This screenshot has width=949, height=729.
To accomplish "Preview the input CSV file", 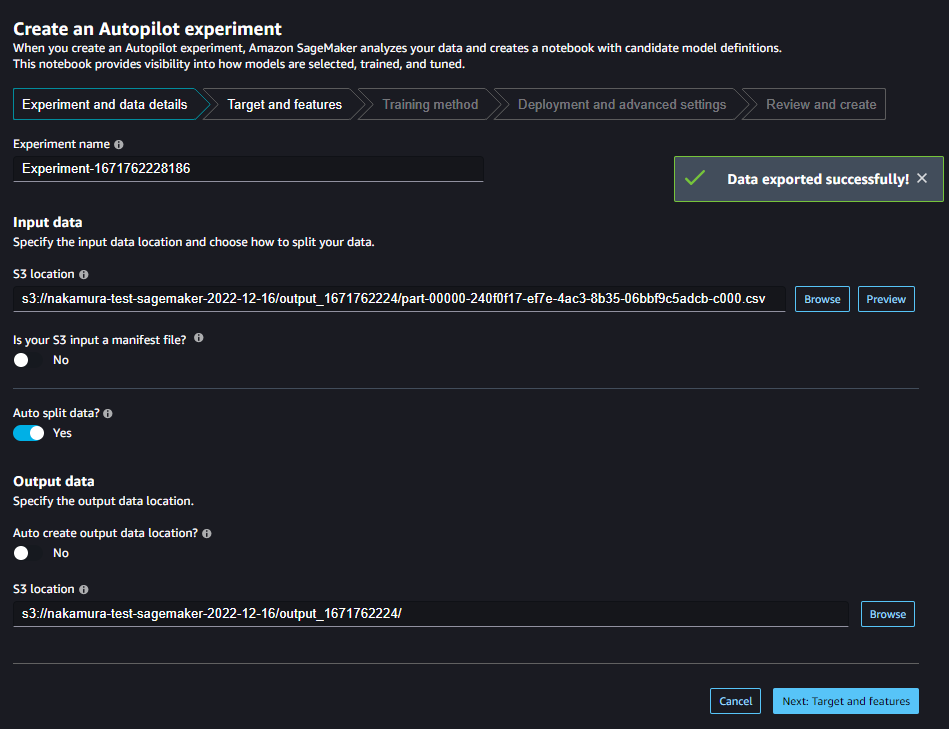I will pyautogui.click(x=885, y=298).
